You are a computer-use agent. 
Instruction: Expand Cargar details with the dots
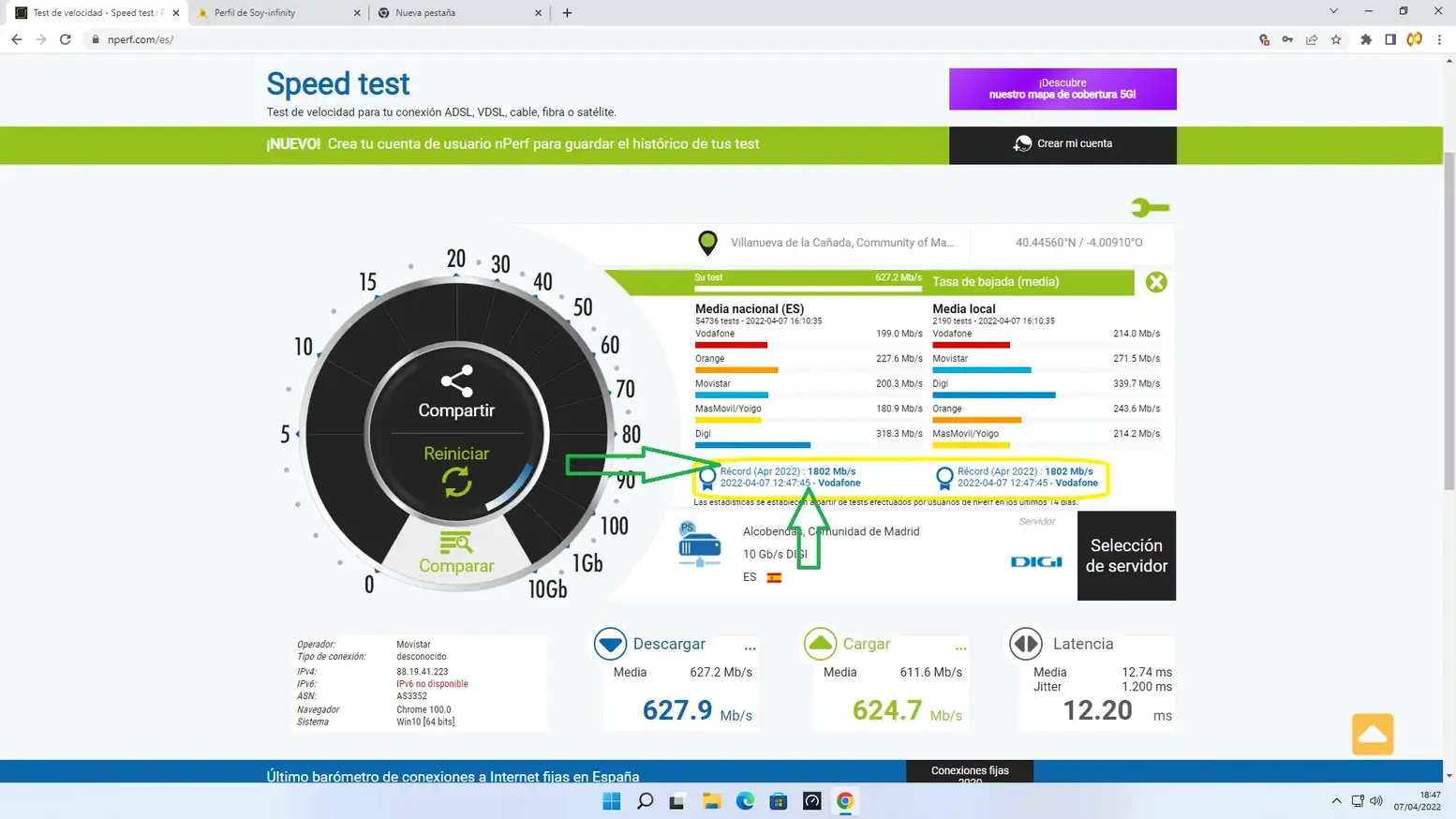coord(960,647)
